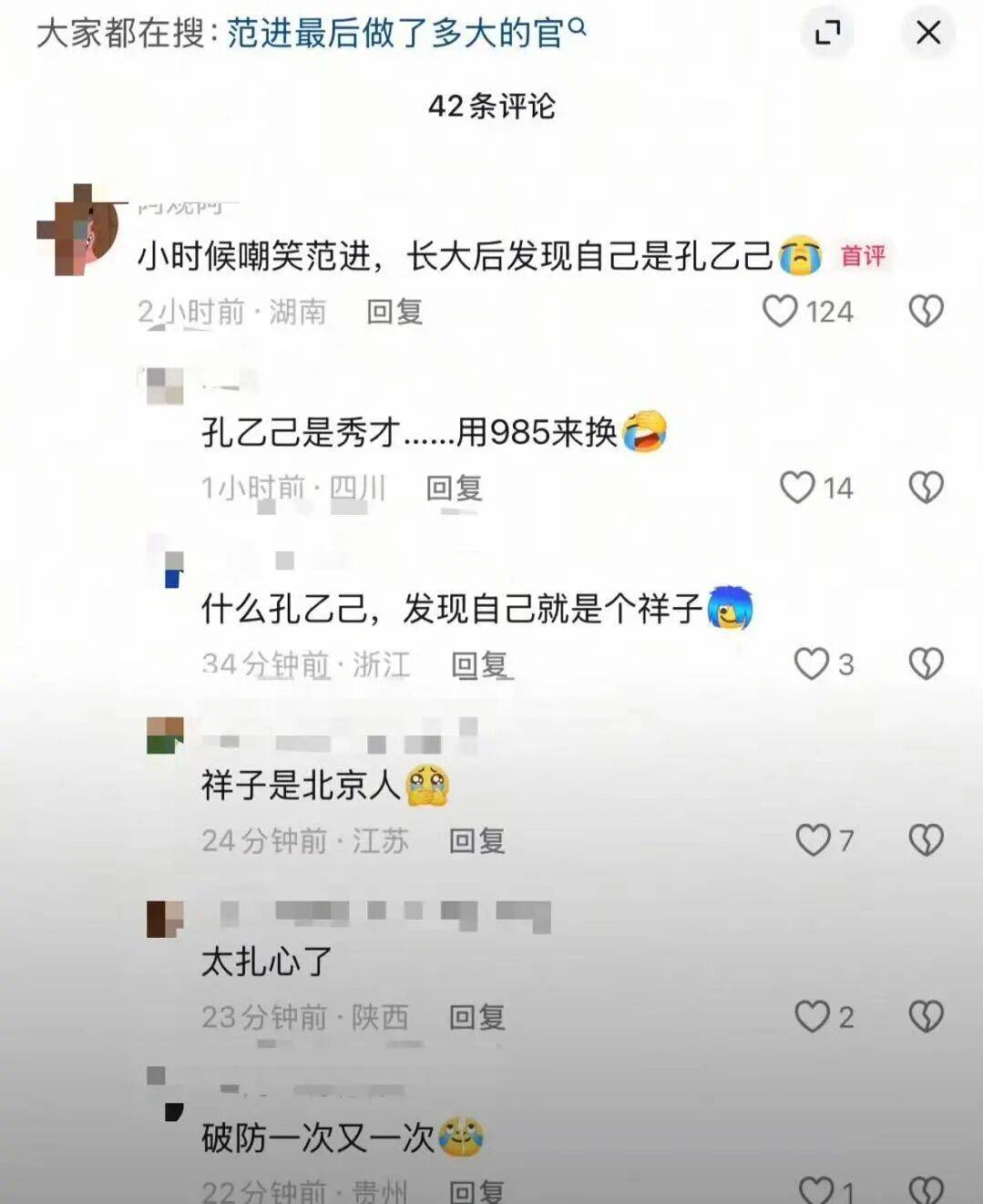Reply to the 江苏 commenter

tap(477, 840)
